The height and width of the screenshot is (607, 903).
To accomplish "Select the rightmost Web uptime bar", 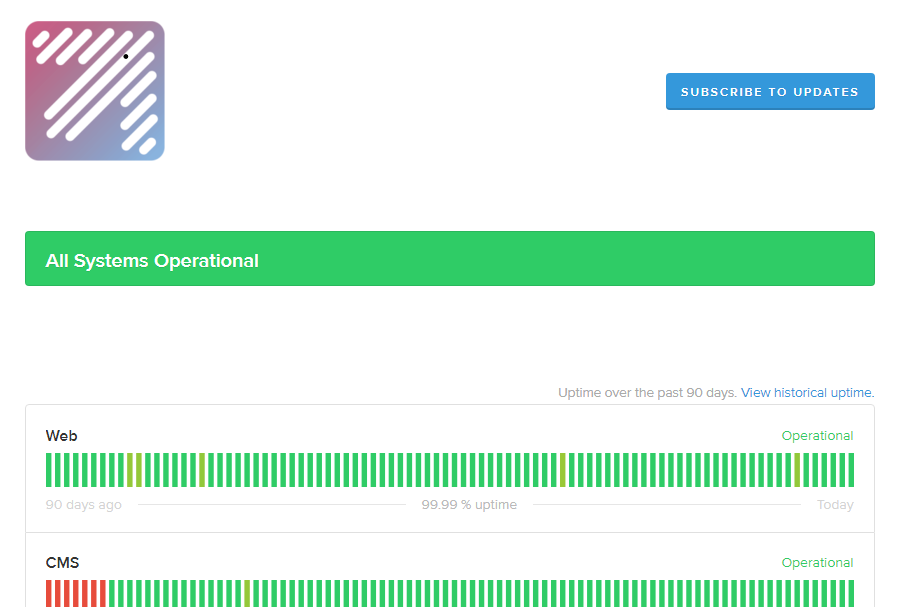I will 851,470.
